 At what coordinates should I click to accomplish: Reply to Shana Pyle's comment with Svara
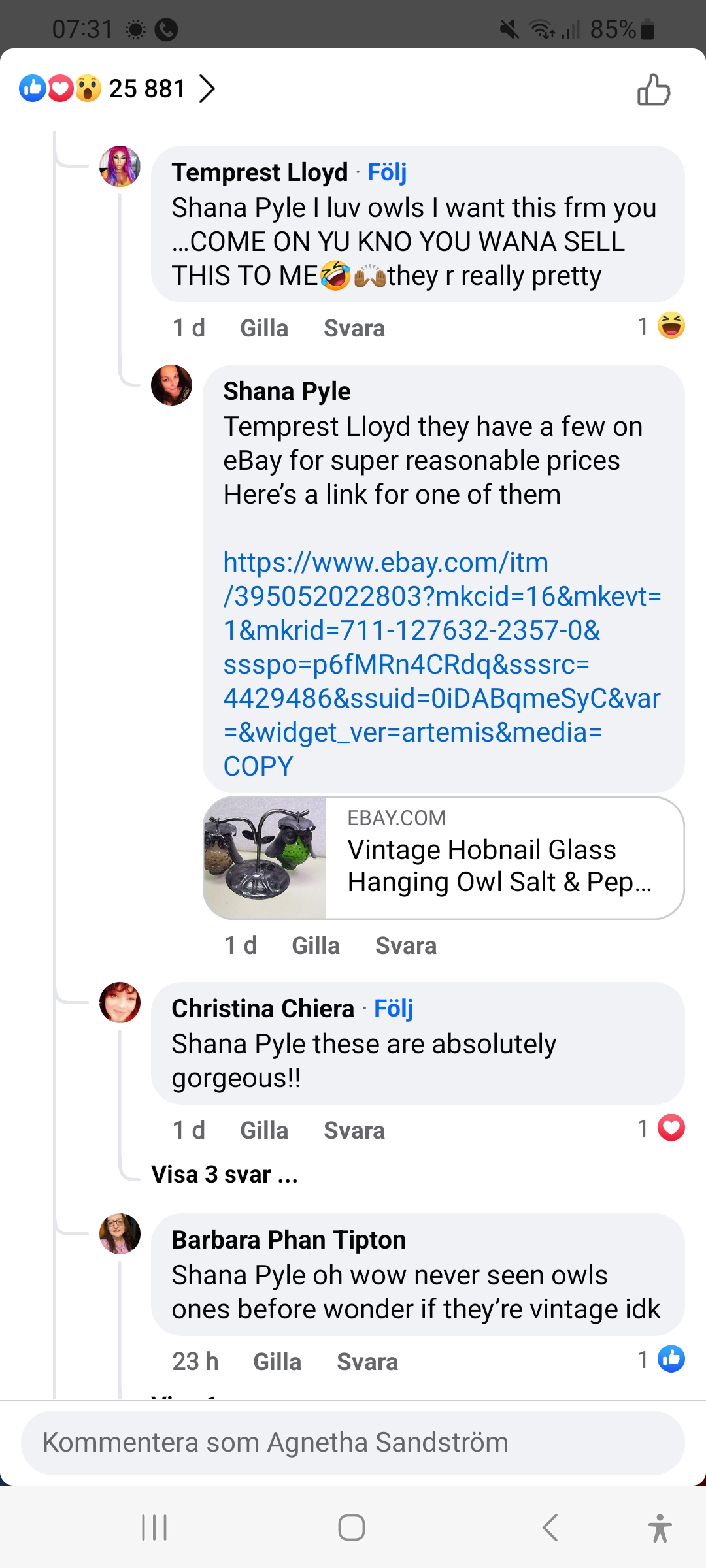(x=405, y=945)
